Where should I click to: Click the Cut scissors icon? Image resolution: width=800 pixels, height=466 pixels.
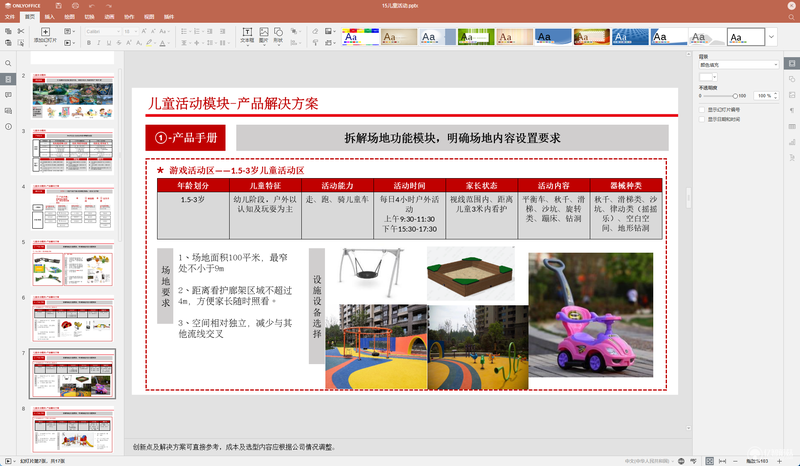click(21, 32)
